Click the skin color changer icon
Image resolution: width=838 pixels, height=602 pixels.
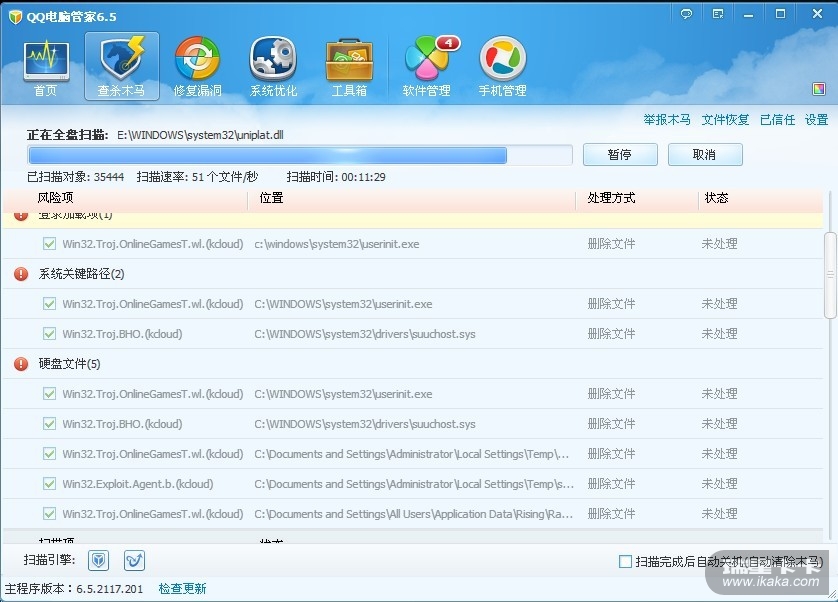pyautogui.click(x=818, y=89)
